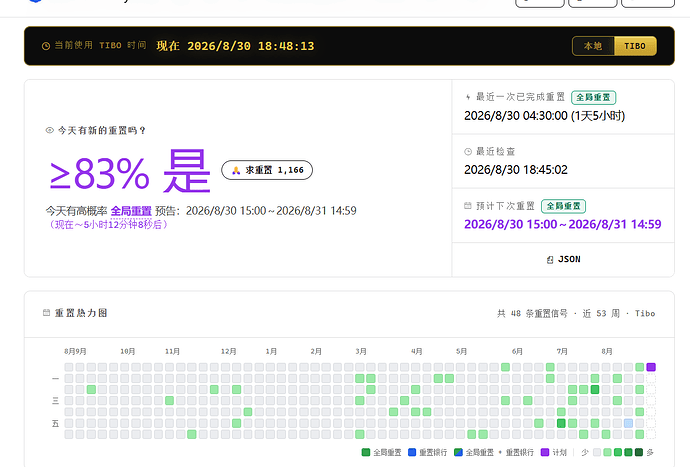Click the purple 计划 legend swatch
690x467 pixels.
(x=545, y=452)
